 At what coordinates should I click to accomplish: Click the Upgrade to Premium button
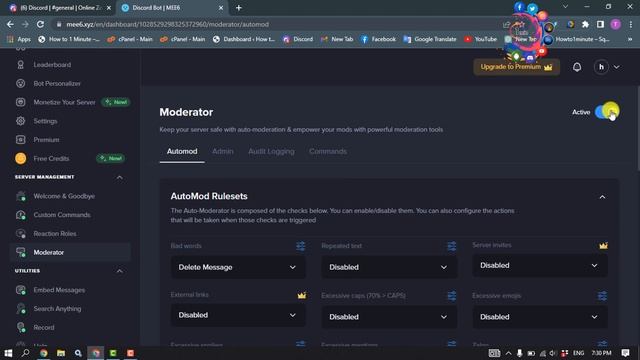pos(516,67)
